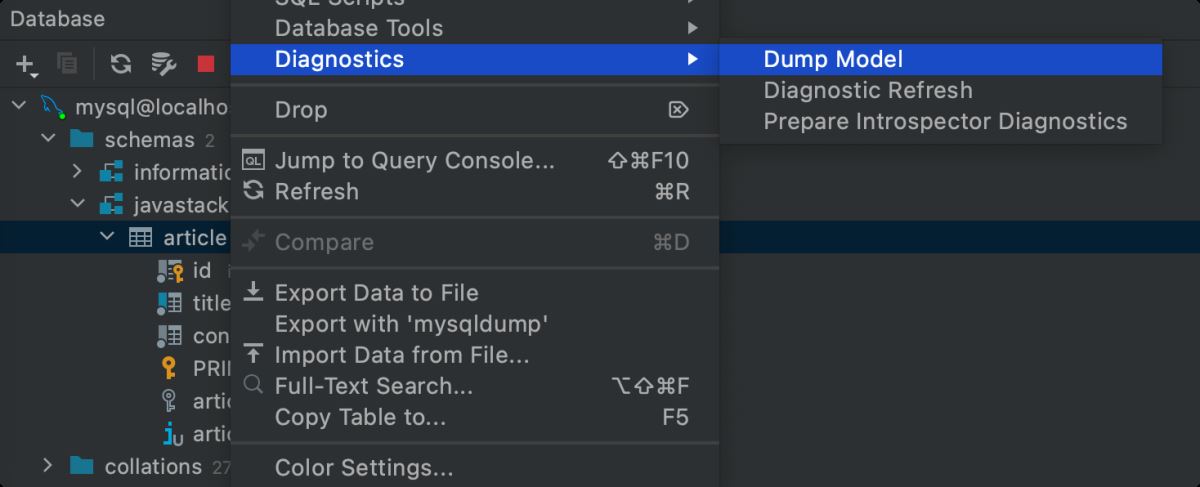Open Color Settings menu option

[364, 467]
